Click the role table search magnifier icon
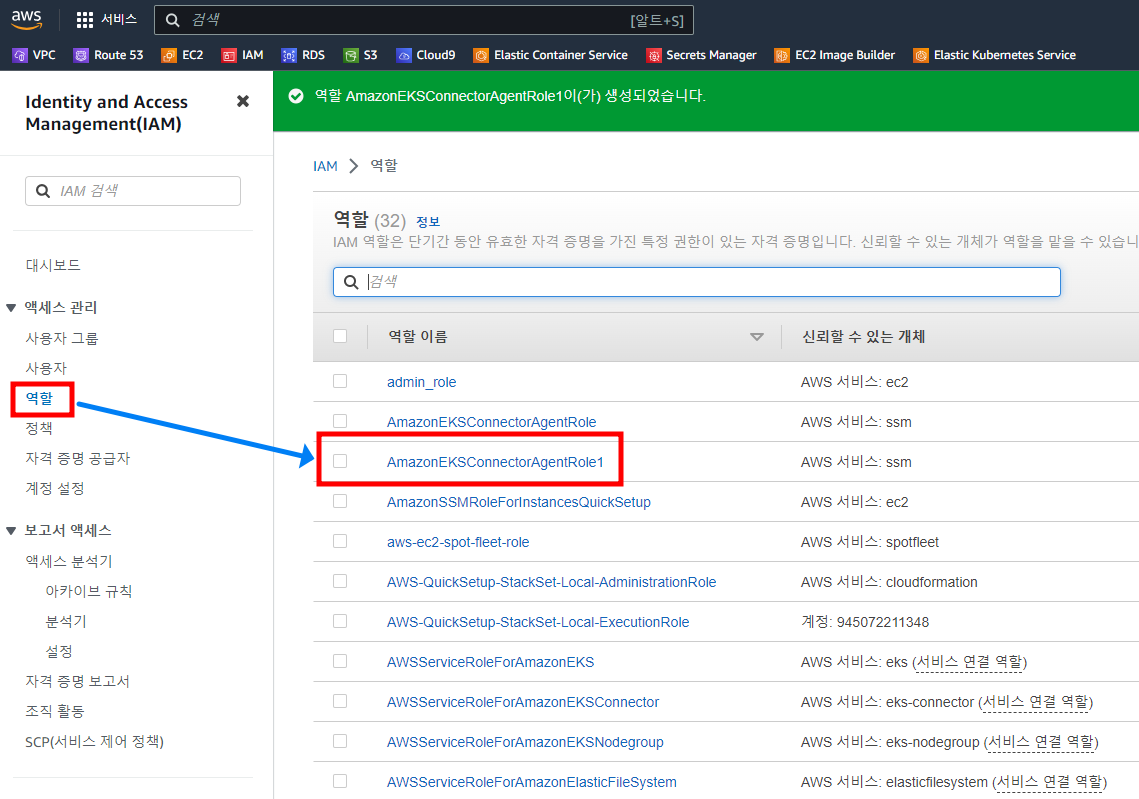The image size is (1139, 799). click(x=351, y=282)
